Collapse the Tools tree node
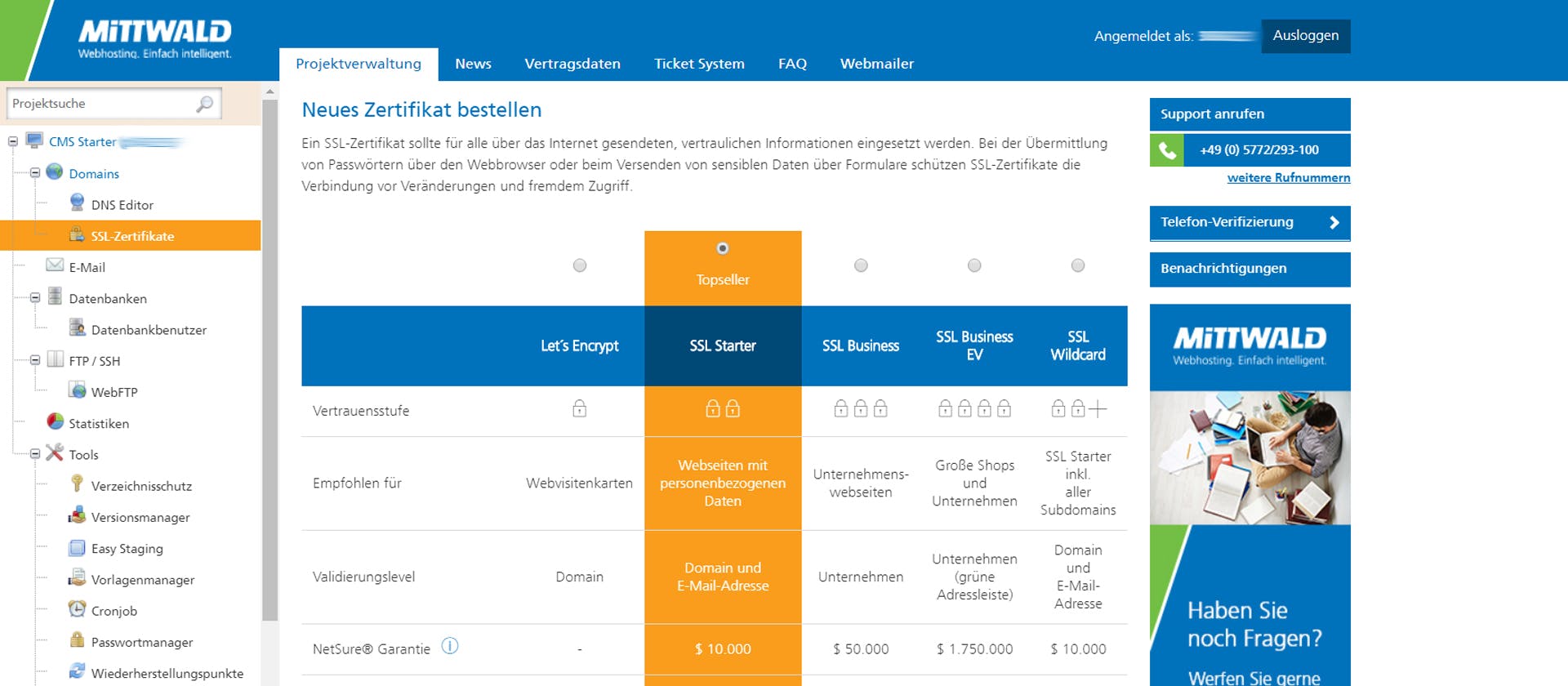Viewport: 1568px width, 686px height. 35,454
